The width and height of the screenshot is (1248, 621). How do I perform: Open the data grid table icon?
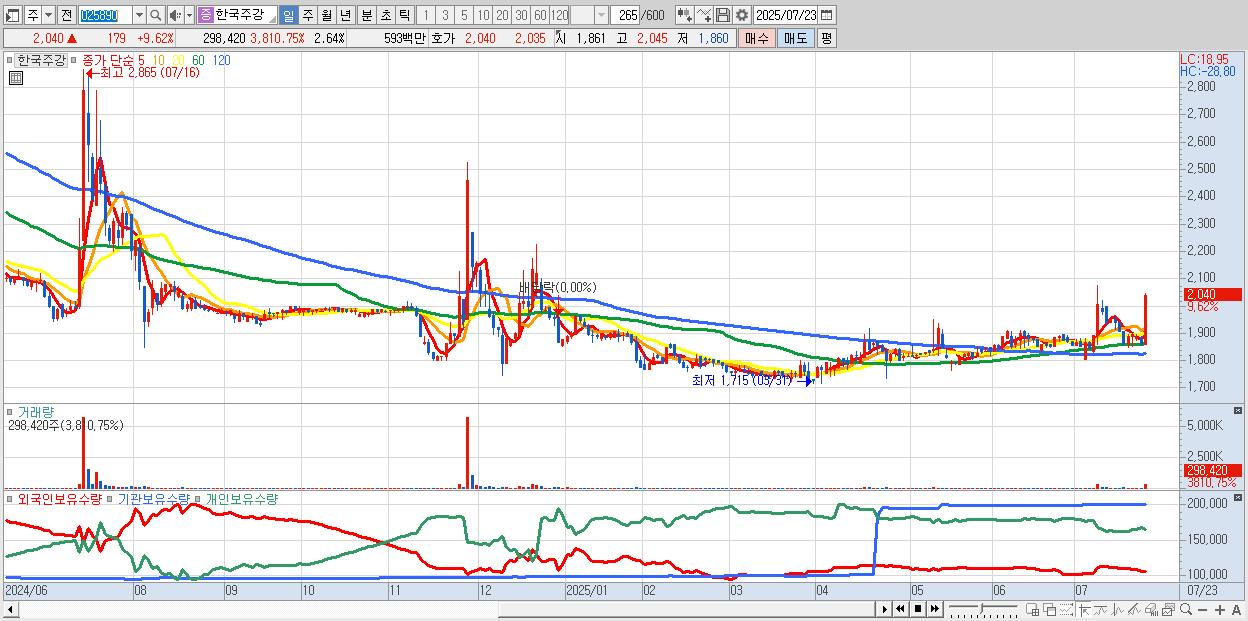click(16, 78)
